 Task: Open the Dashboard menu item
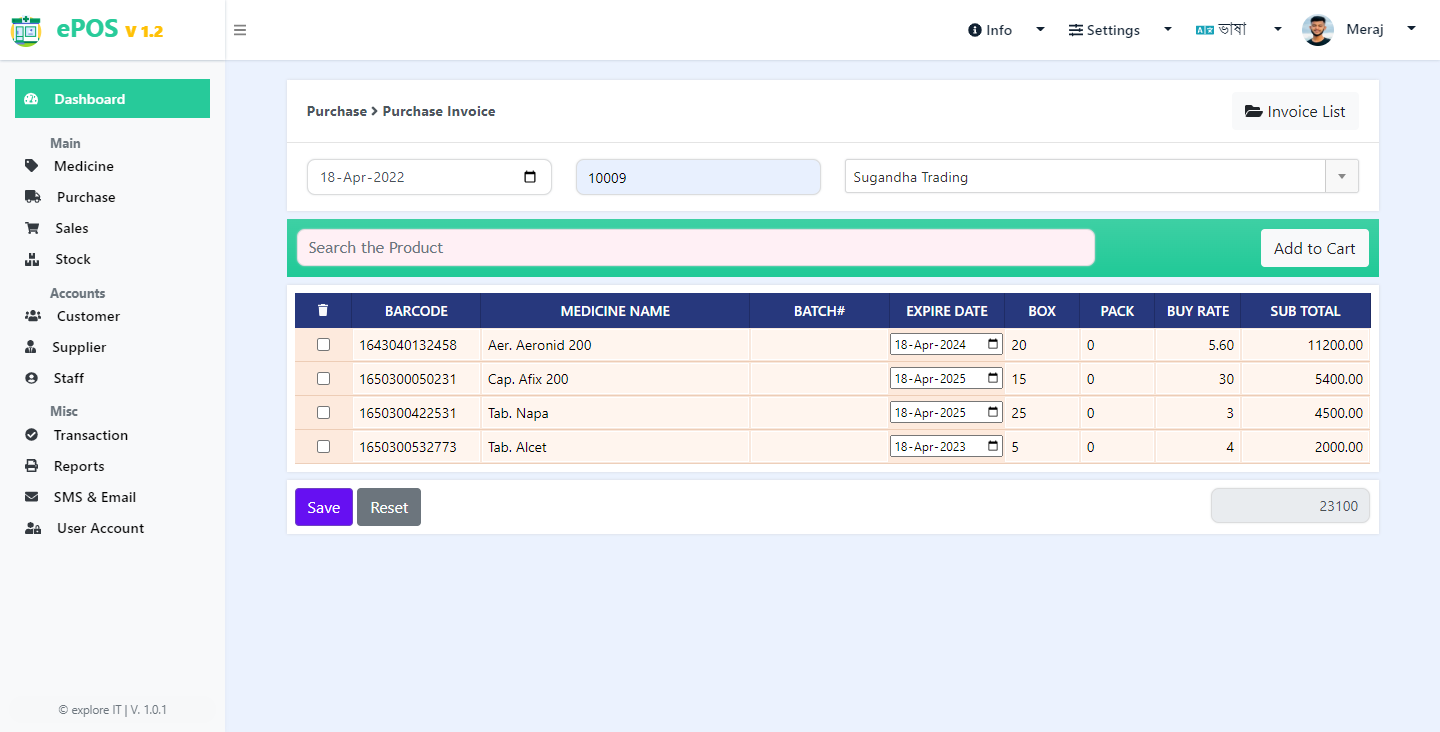[112, 99]
